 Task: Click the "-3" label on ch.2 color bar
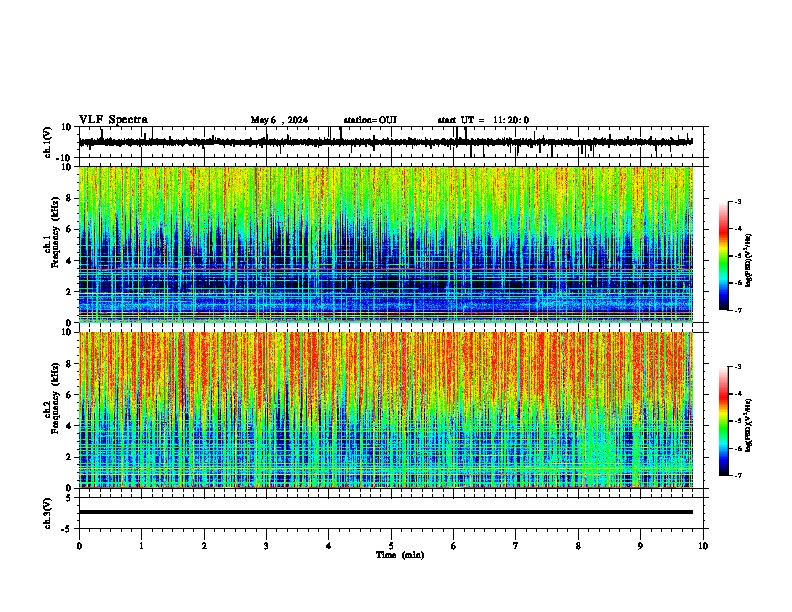pos(737,367)
